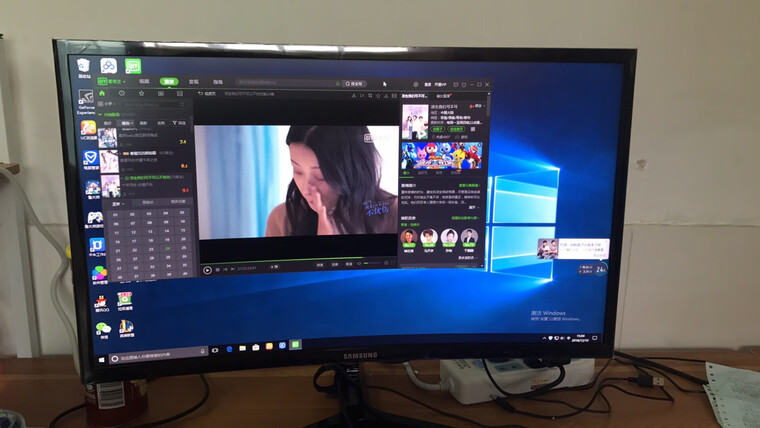This screenshot has height=428, width=760.
Task: Open the Microsoft Store taskbar icon
Action: pyautogui.click(x=255, y=347)
